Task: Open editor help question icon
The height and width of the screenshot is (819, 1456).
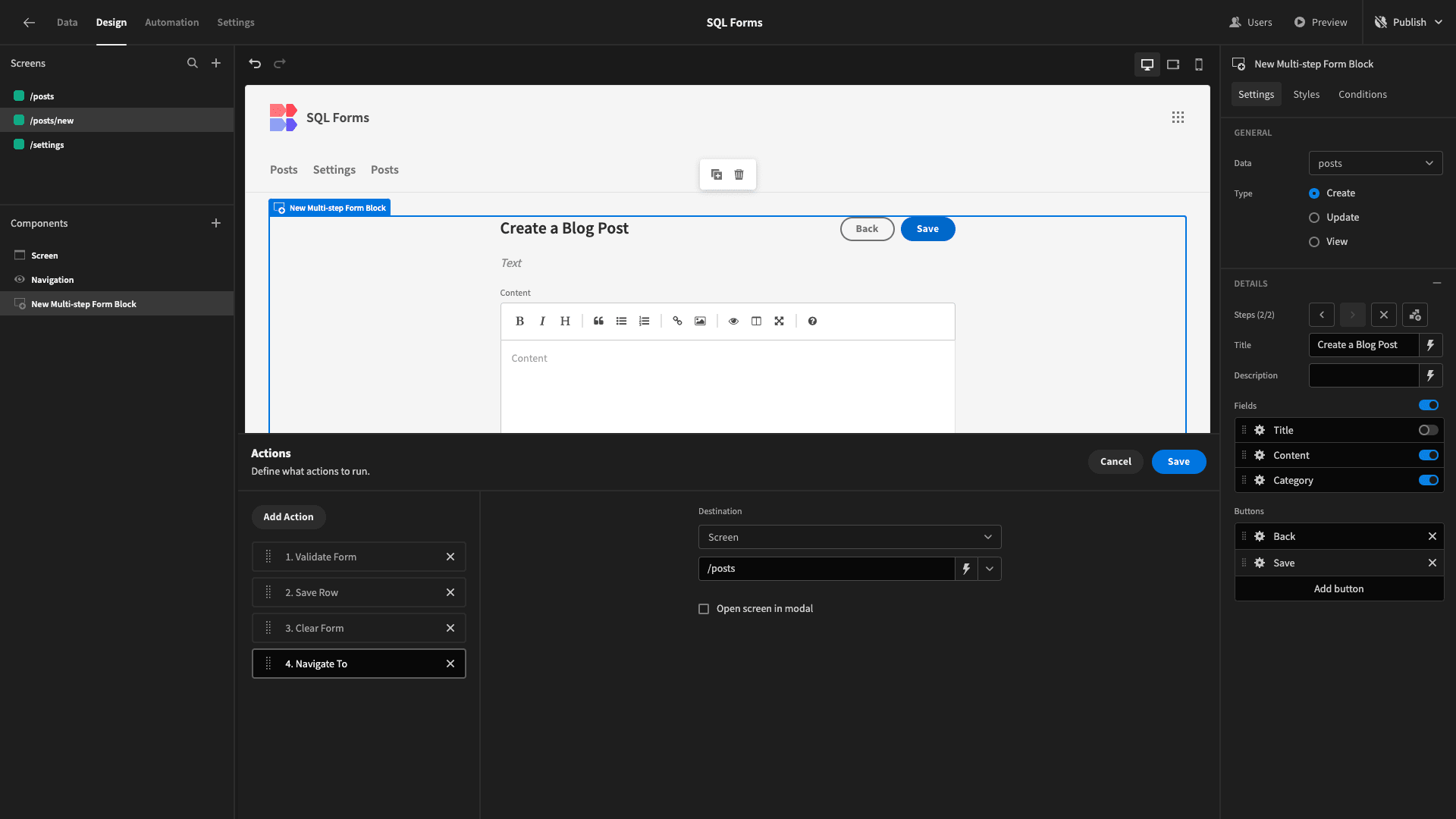Action: 812,322
